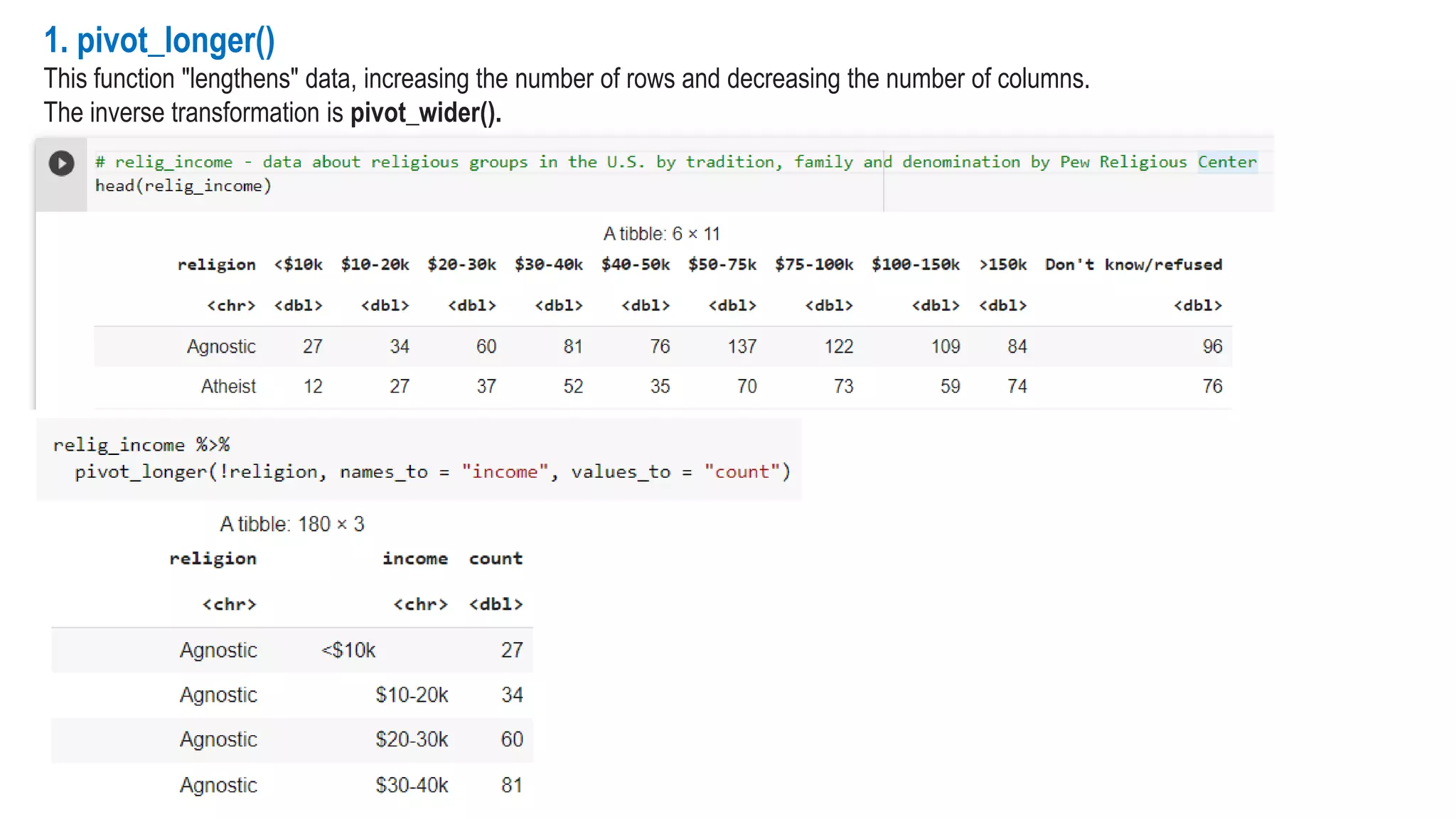Click the 'count' header in long table
1456x819 pixels.
[496, 559]
